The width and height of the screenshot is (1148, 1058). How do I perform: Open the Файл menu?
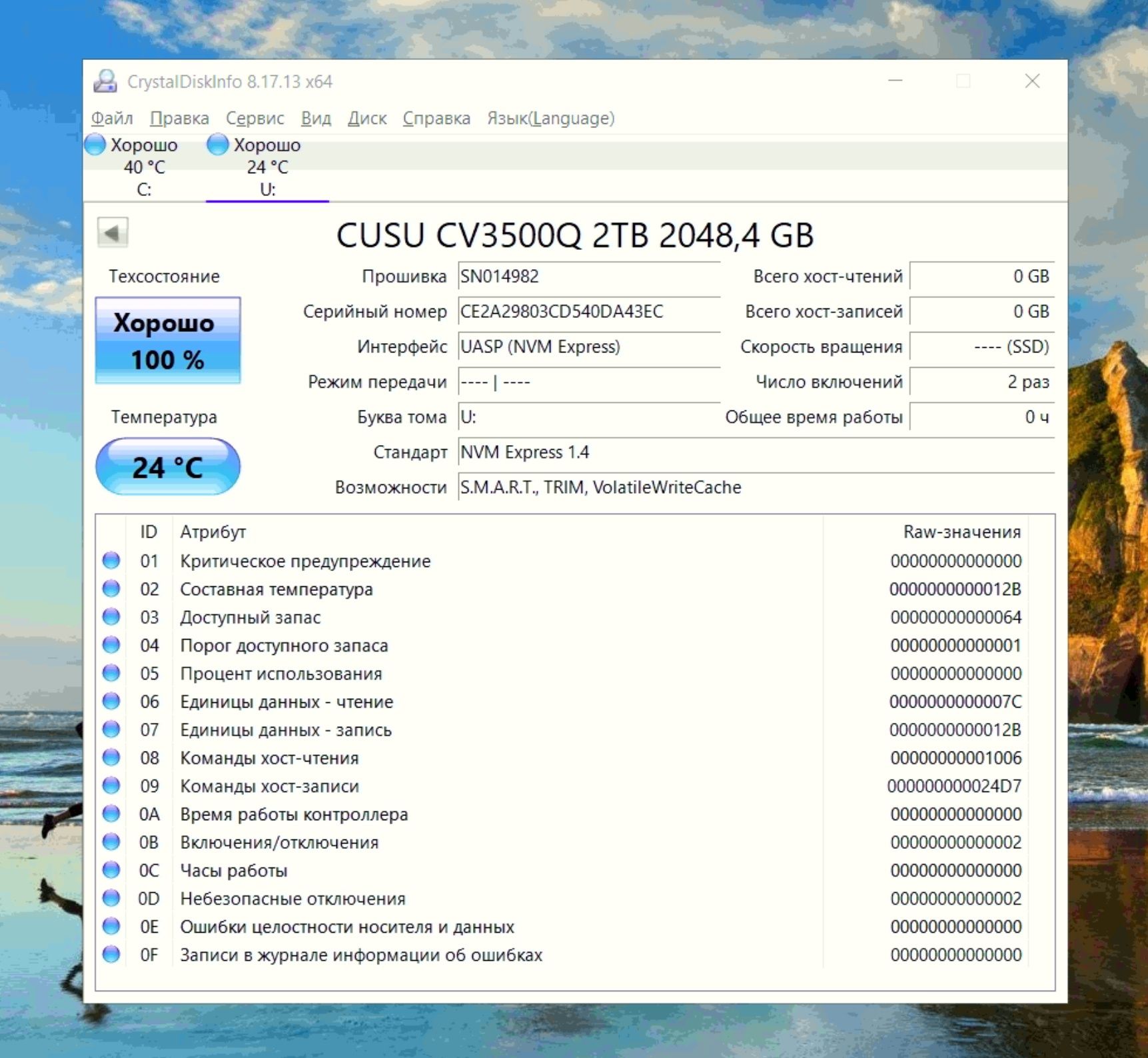[x=112, y=119]
